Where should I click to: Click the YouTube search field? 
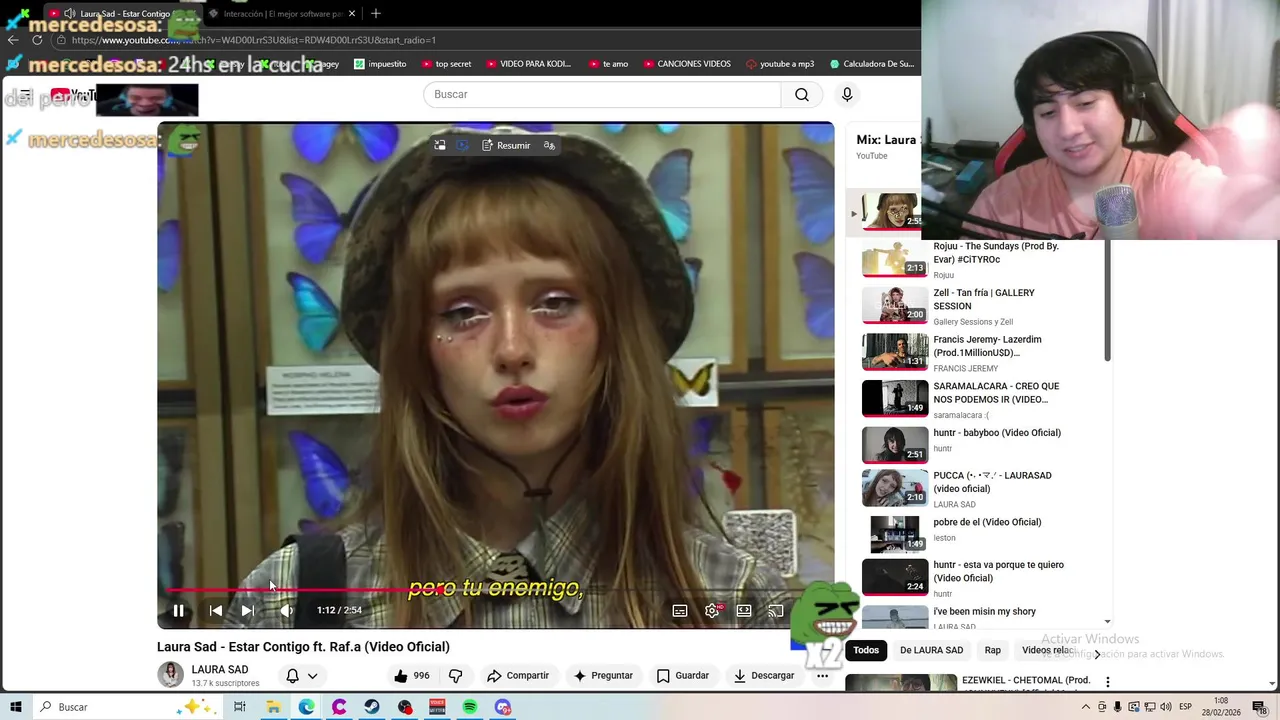[602, 94]
